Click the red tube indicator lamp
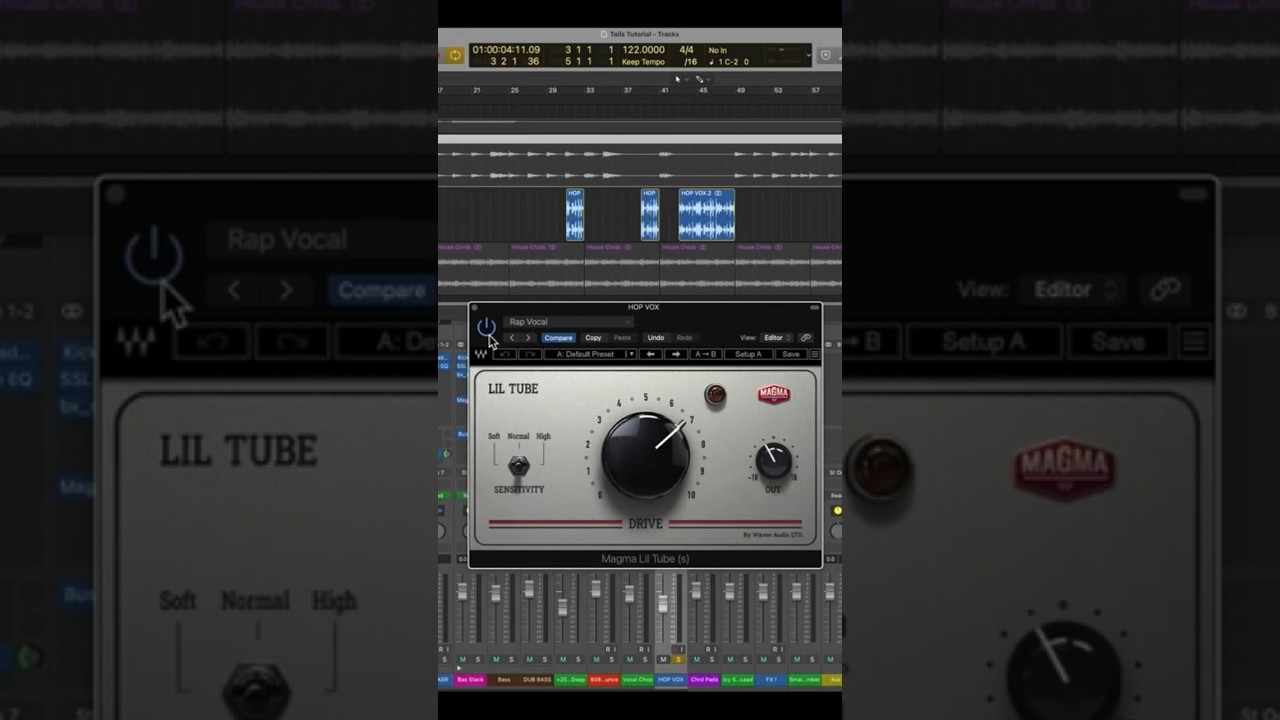This screenshot has width=1280, height=720. pyautogui.click(x=715, y=395)
